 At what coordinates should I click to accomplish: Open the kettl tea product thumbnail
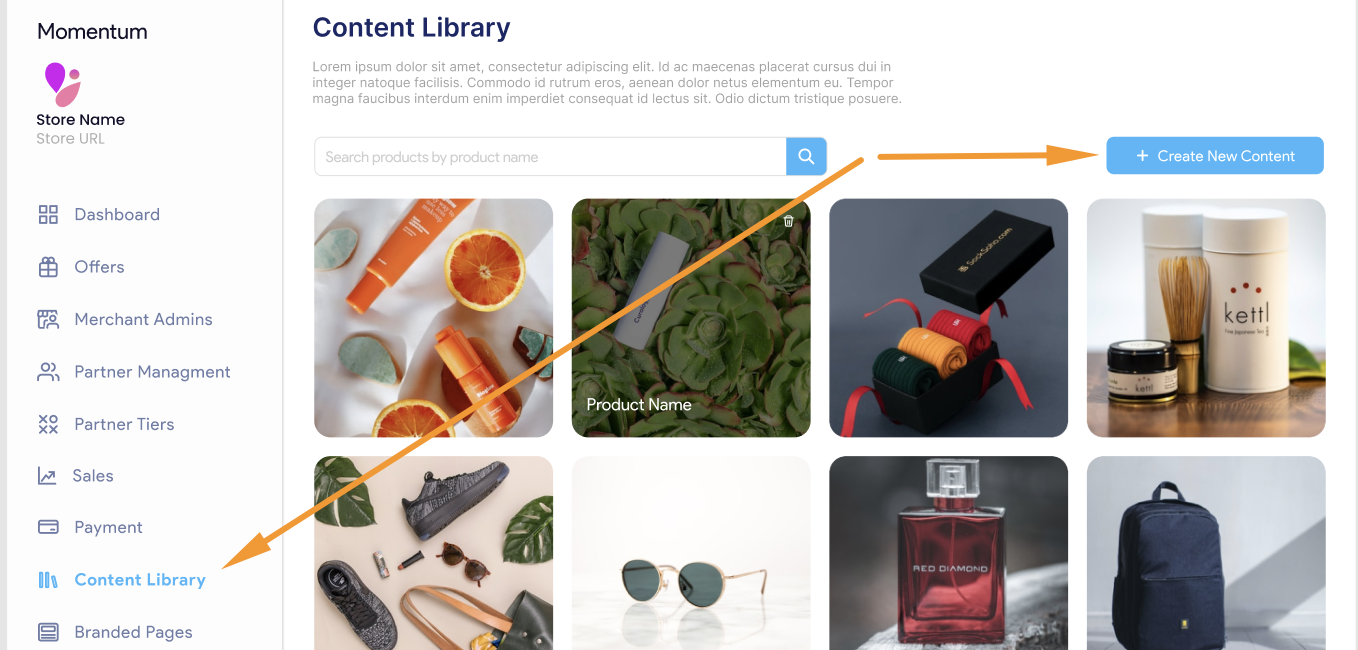click(x=1206, y=318)
